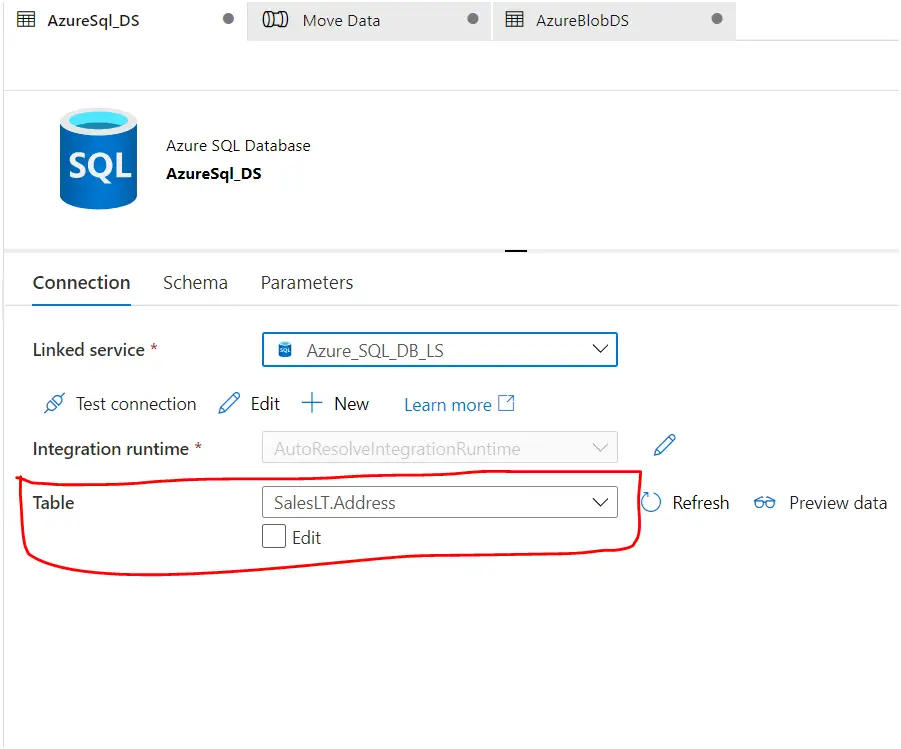Click Edit for the linked service

[x=249, y=404]
